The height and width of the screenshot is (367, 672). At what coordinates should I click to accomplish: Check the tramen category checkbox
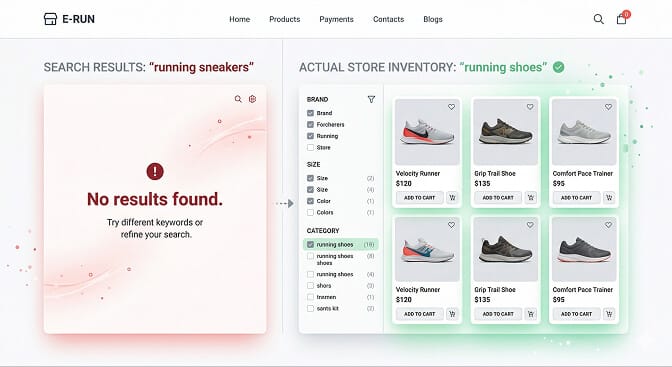click(310, 297)
